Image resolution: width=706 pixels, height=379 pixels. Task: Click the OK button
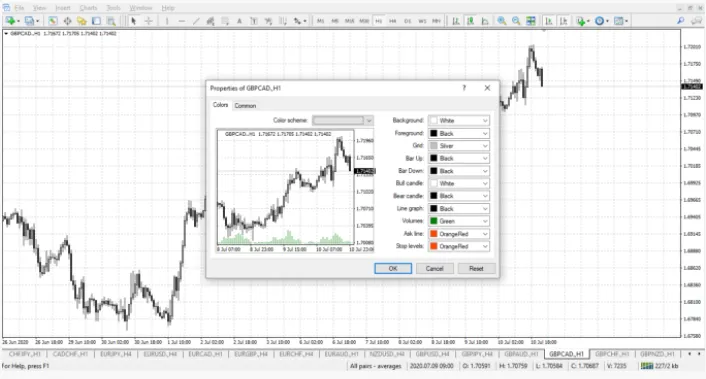pyautogui.click(x=393, y=269)
